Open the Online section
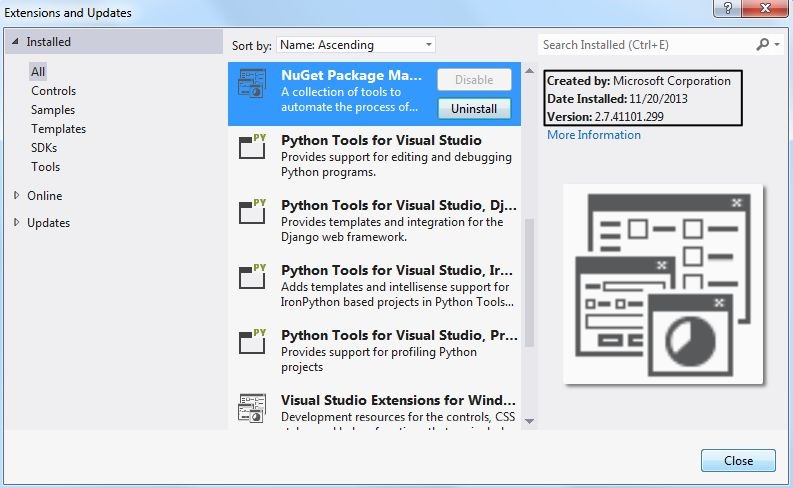 (45, 196)
